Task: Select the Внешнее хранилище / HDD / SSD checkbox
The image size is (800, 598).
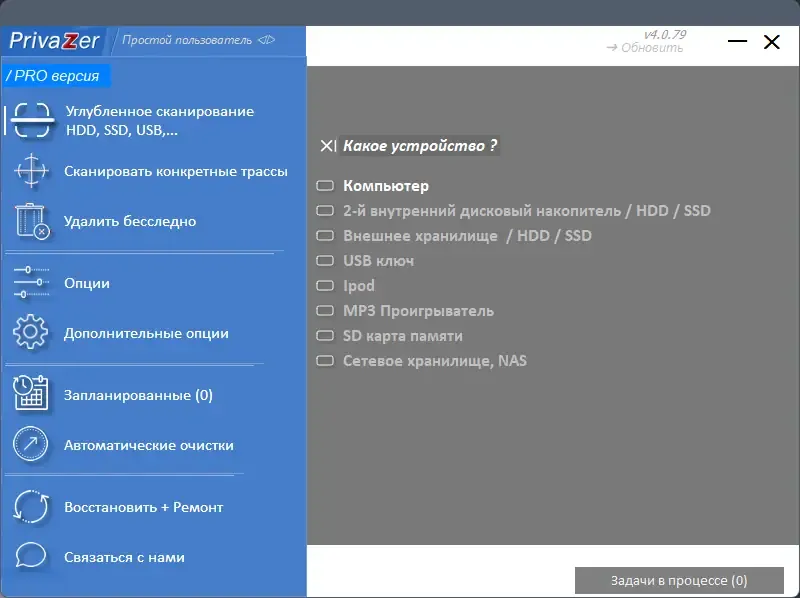Action: 325,235
